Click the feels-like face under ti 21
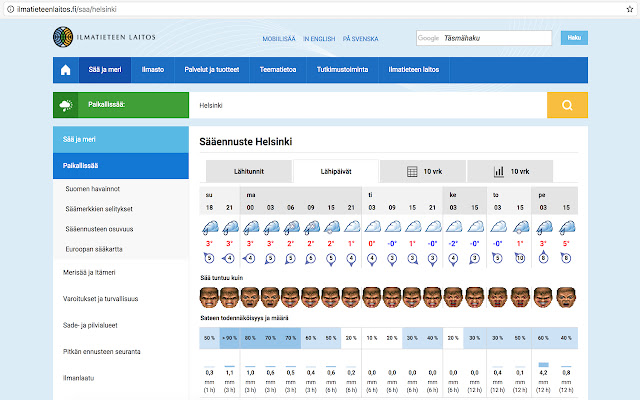This screenshot has width=640, height=400. pos(433,298)
